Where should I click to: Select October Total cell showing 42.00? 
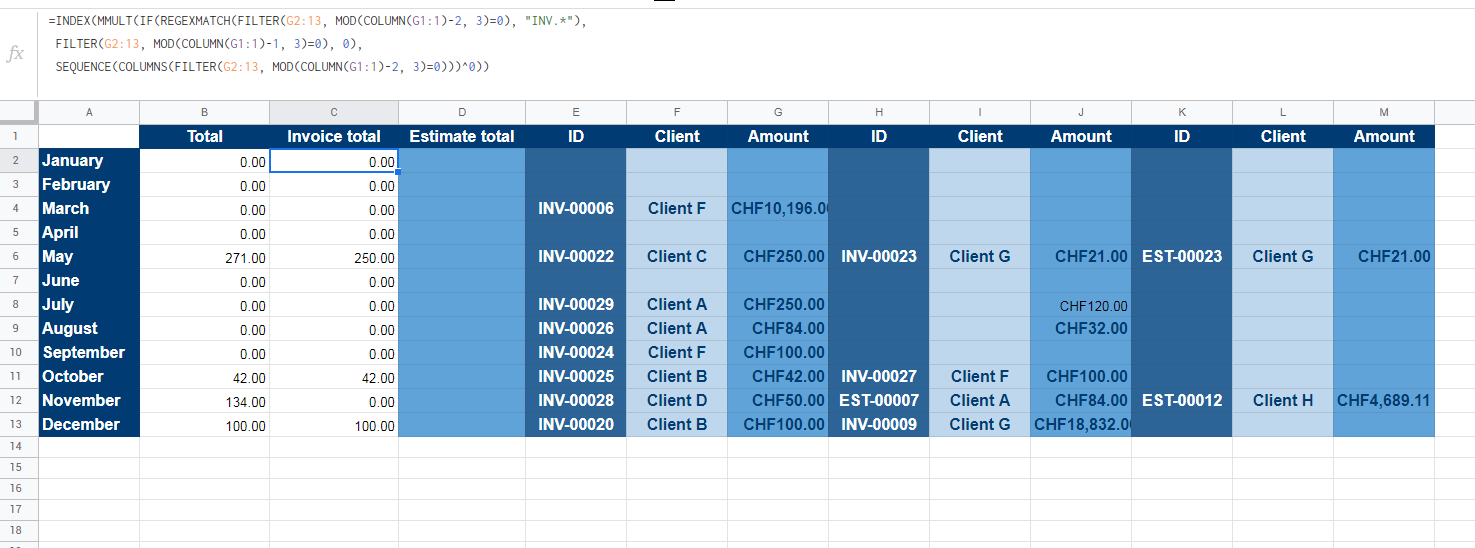[x=205, y=377]
